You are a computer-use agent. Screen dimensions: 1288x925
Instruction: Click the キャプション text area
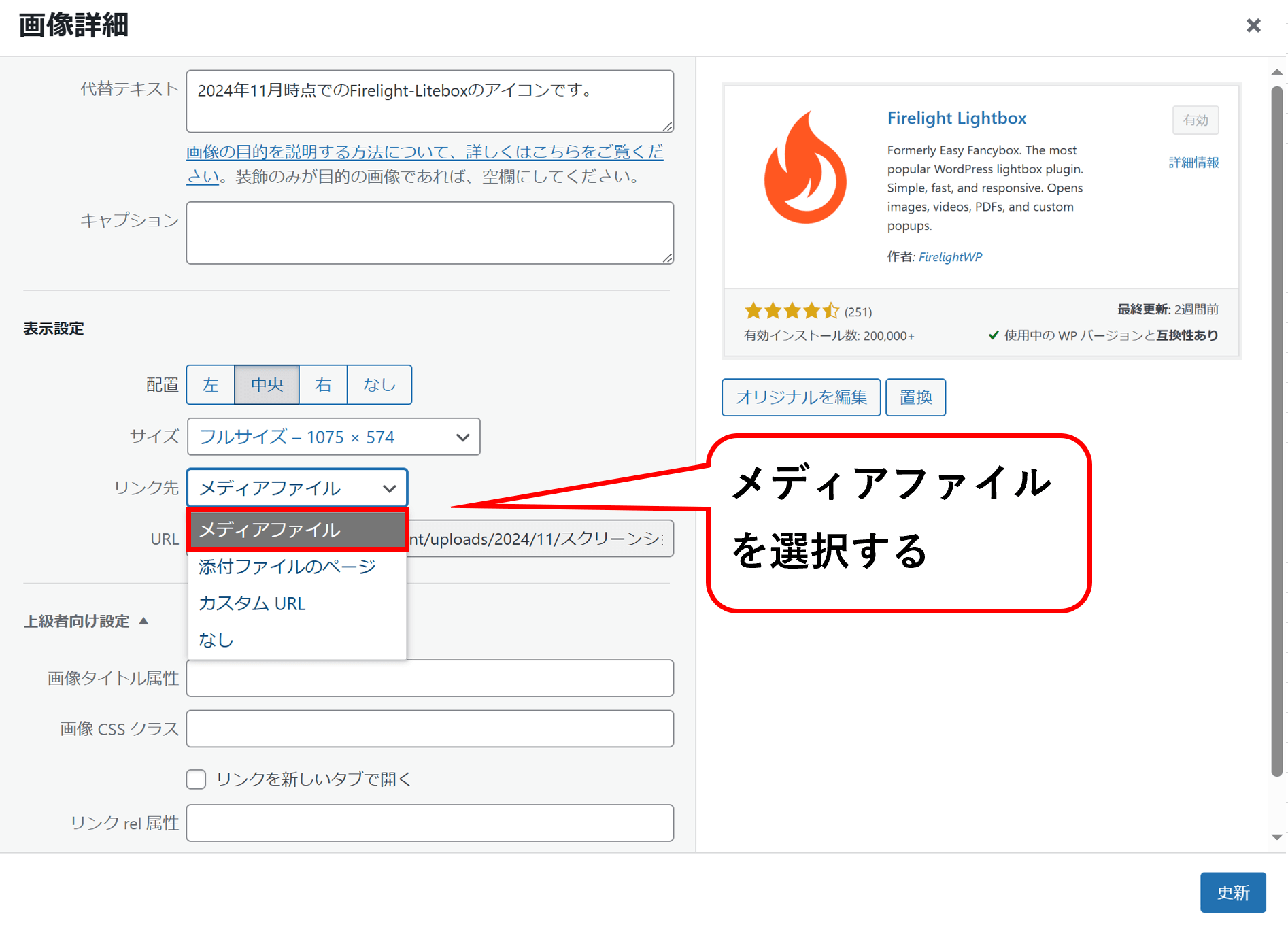pos(430,233)
